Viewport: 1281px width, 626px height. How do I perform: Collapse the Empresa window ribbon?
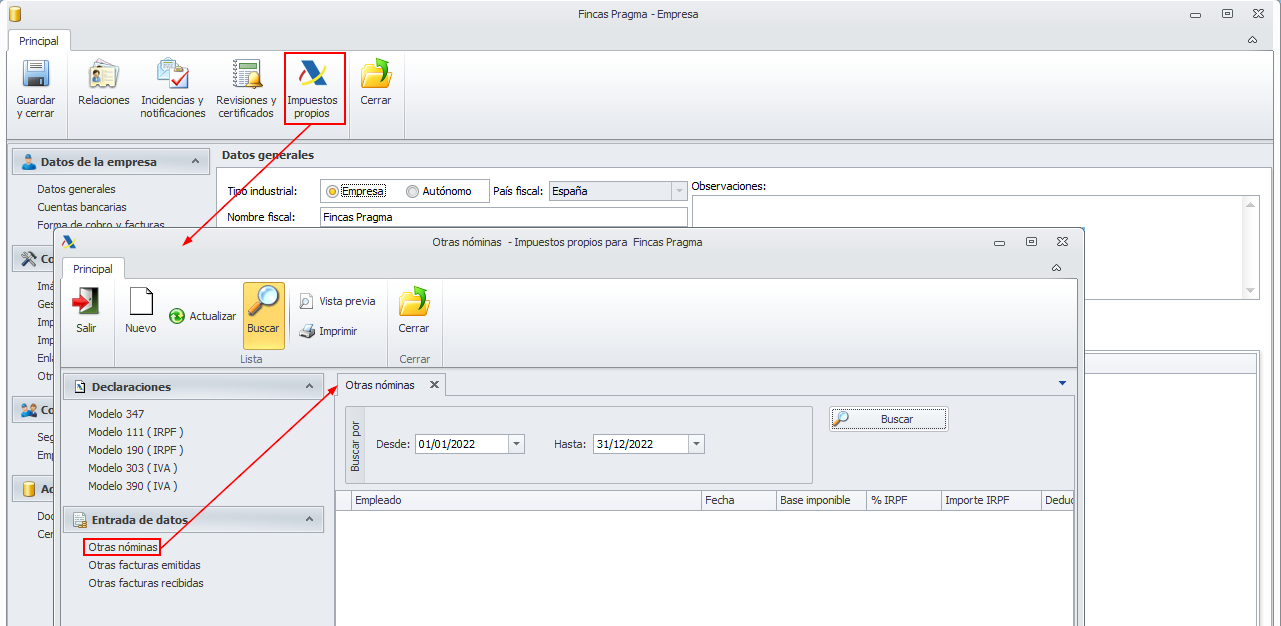coord(1252,41)
